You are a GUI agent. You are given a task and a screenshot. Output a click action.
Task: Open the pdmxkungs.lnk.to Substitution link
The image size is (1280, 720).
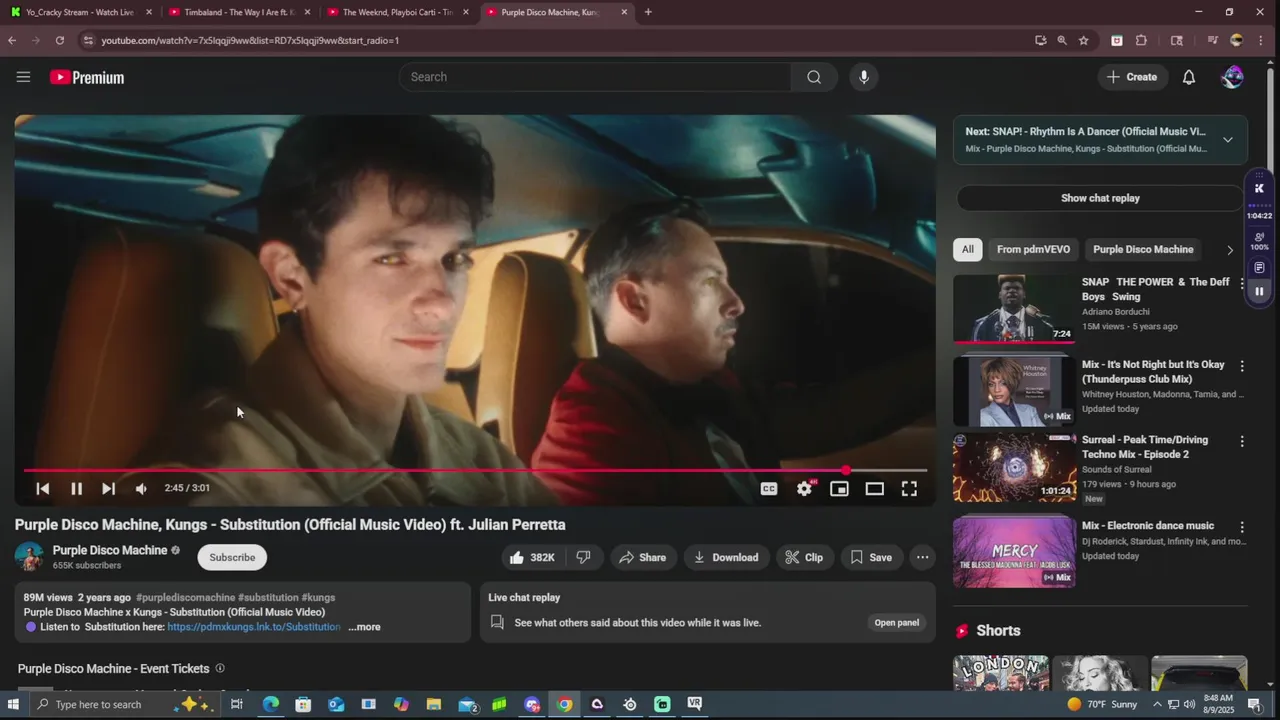254,627
